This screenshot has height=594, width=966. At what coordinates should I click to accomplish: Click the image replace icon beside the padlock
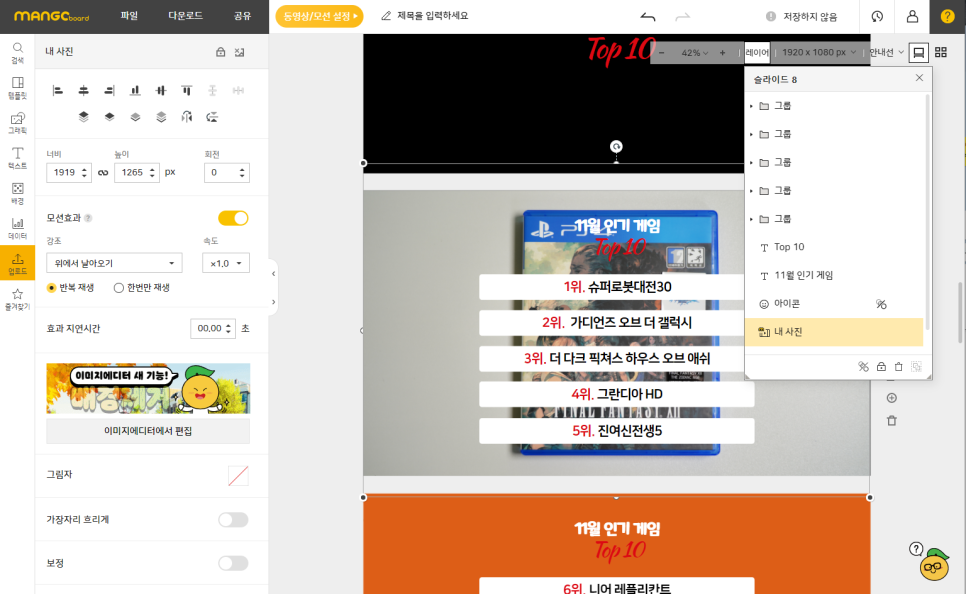240,52
